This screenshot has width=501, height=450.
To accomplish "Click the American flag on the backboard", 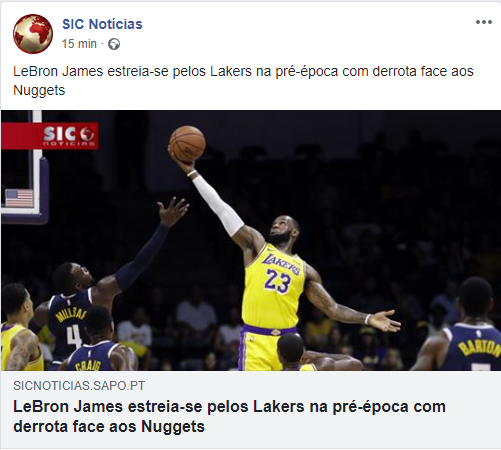I will pos(19,198).
